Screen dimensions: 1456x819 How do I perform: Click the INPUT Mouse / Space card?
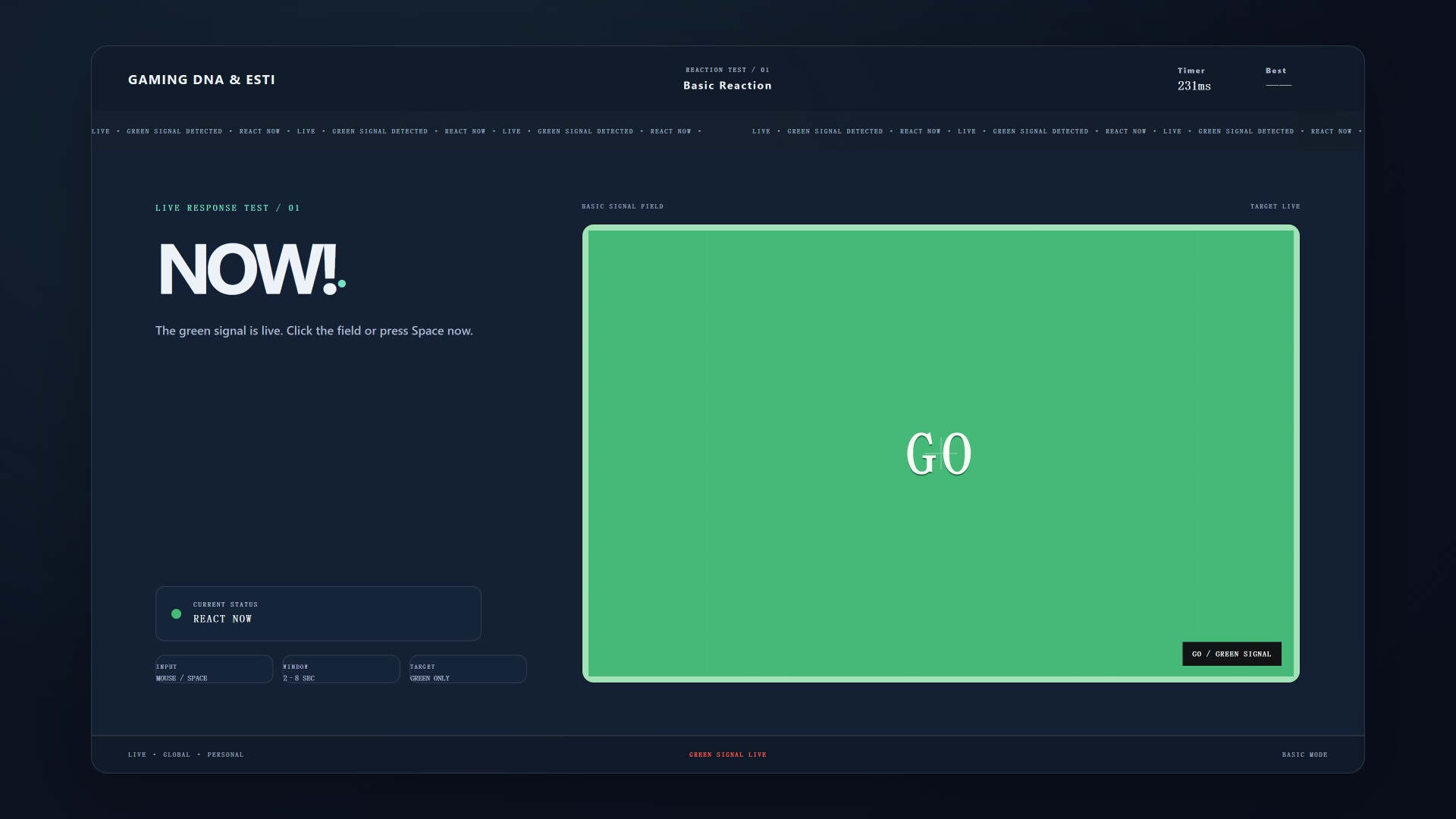pos(214,669)
